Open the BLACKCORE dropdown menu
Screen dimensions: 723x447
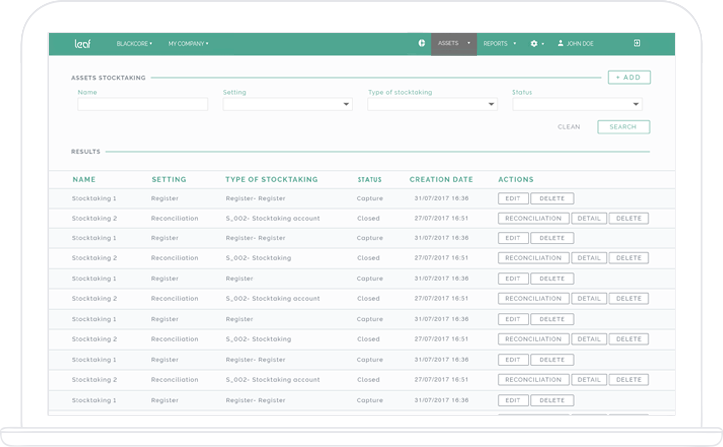tap(134, 43)
